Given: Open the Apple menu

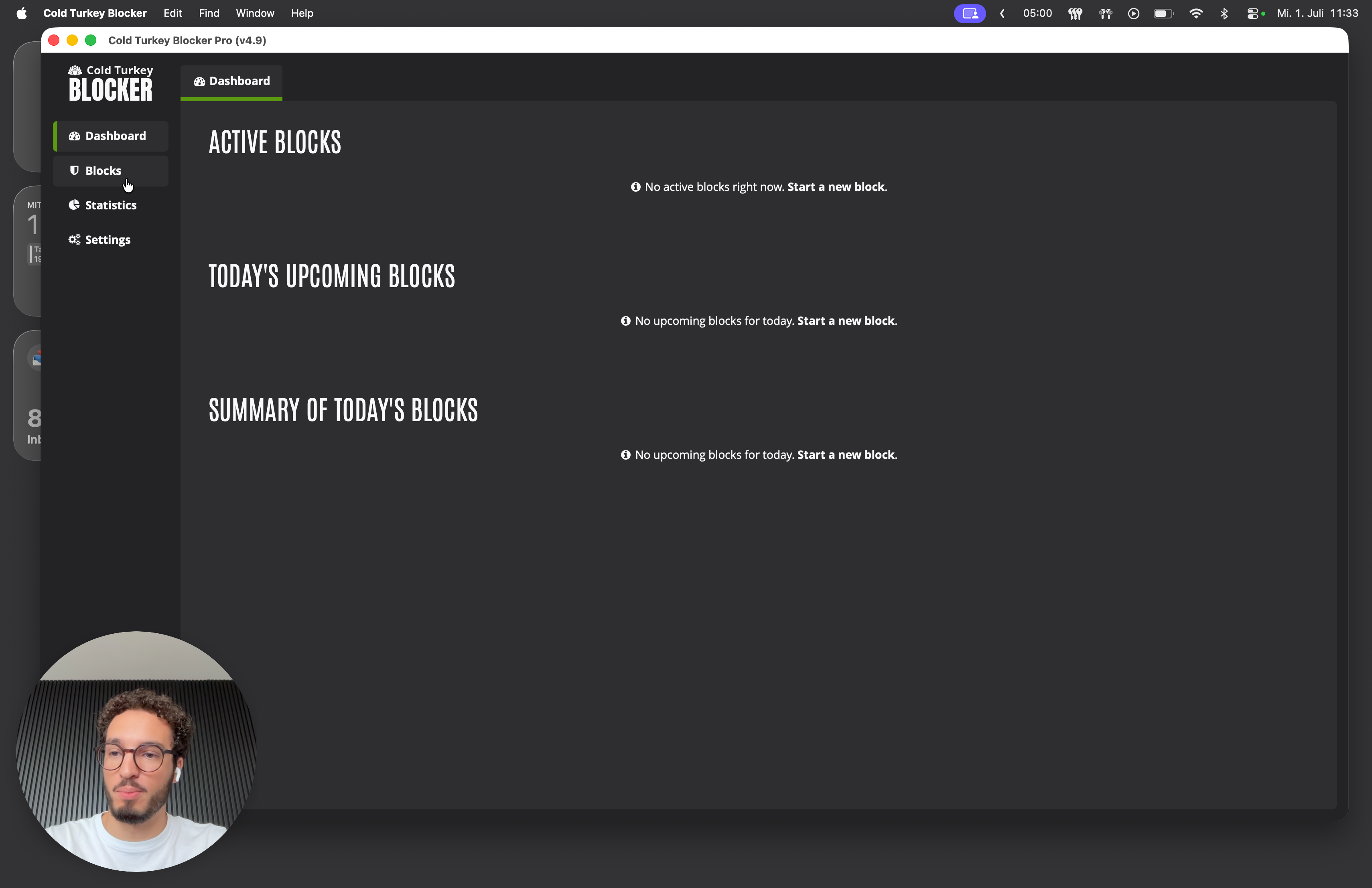Looking at the screenshot, I should click(21, 13).
